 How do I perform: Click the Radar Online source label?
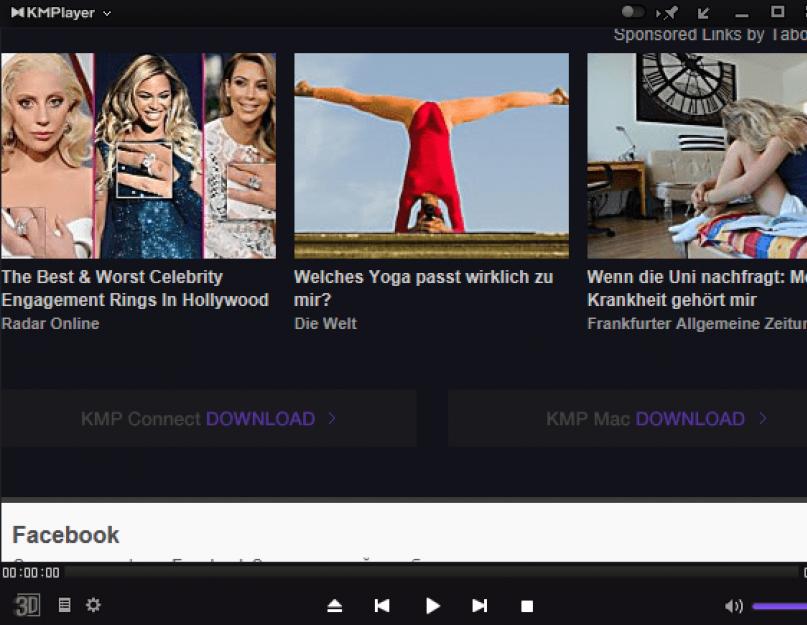point(50,324)
